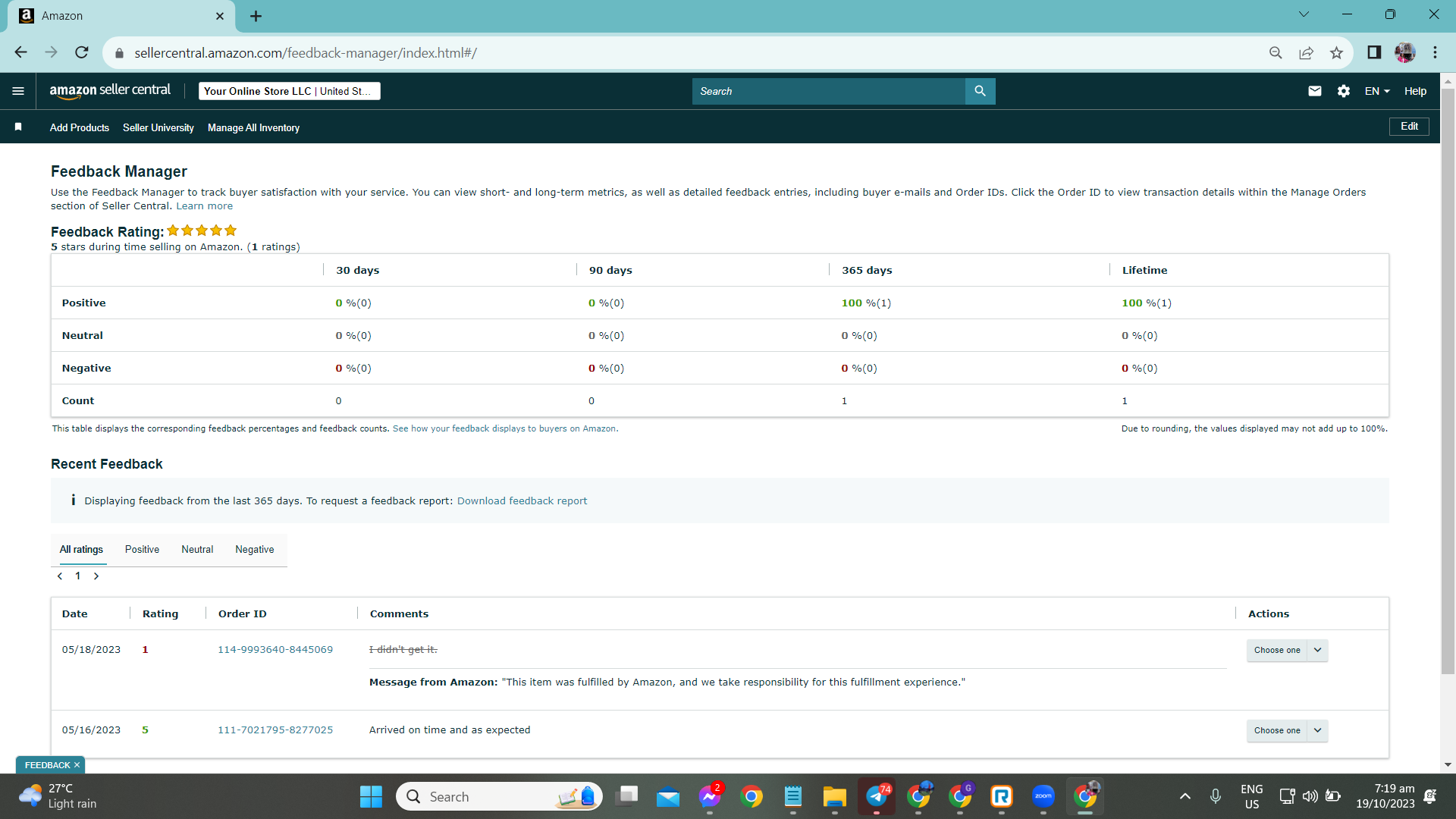Close the Amazon browser tab

click(x=220, y=16)
